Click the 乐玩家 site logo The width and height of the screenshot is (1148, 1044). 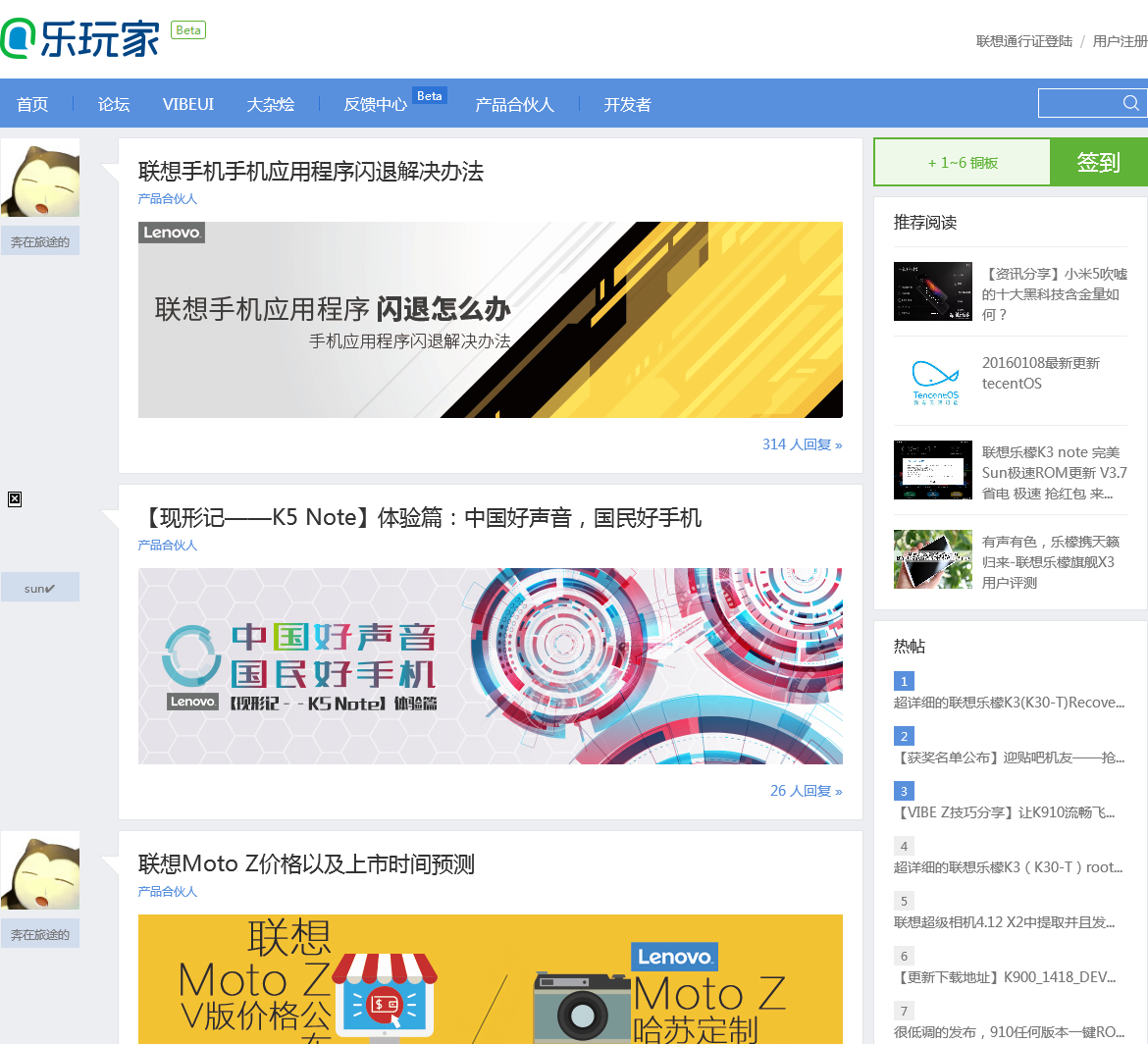coord(80,39)
